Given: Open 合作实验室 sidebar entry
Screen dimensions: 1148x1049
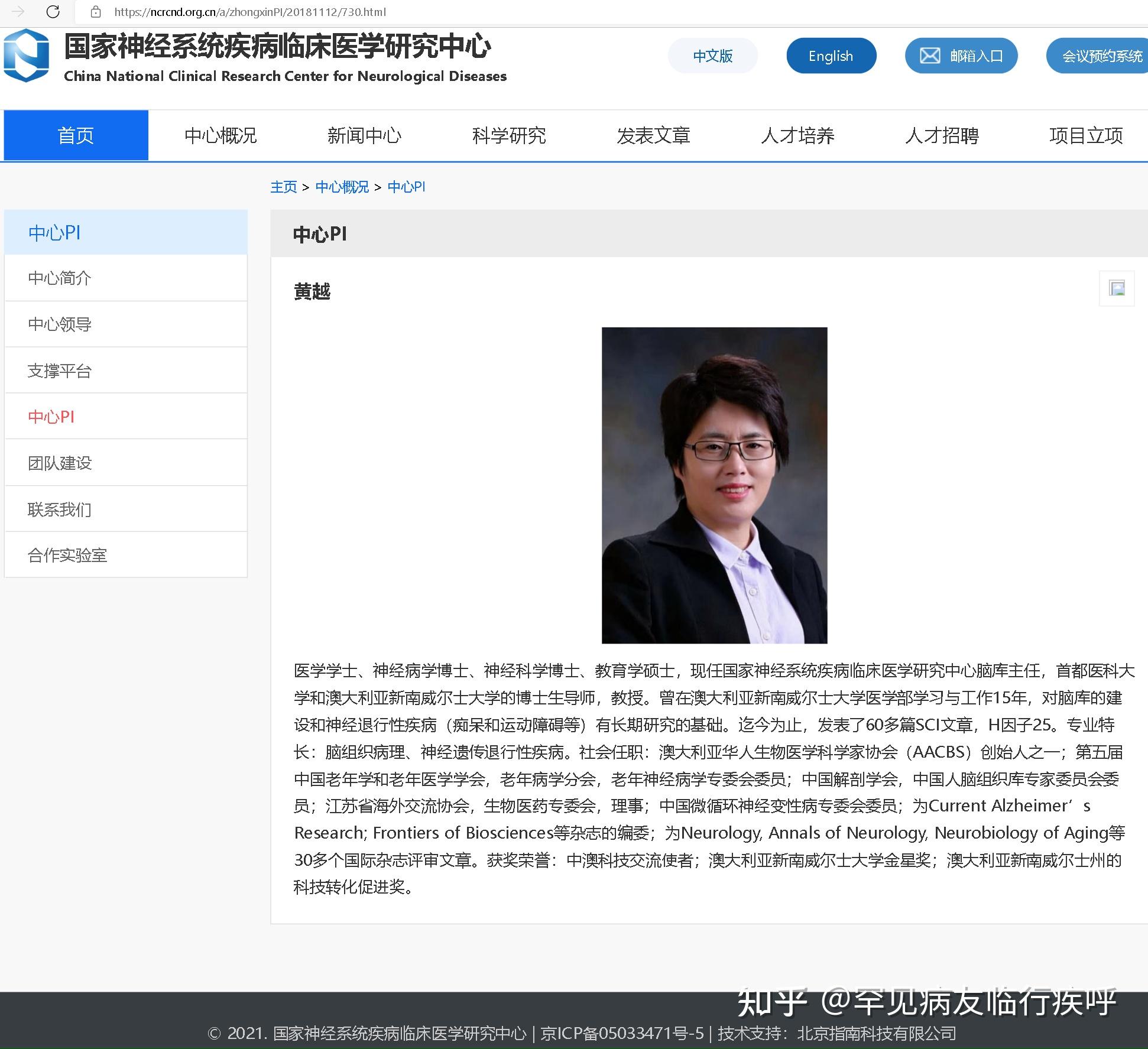Looking at the screenshot, I should pyautogui.click(x=67, y=555).
